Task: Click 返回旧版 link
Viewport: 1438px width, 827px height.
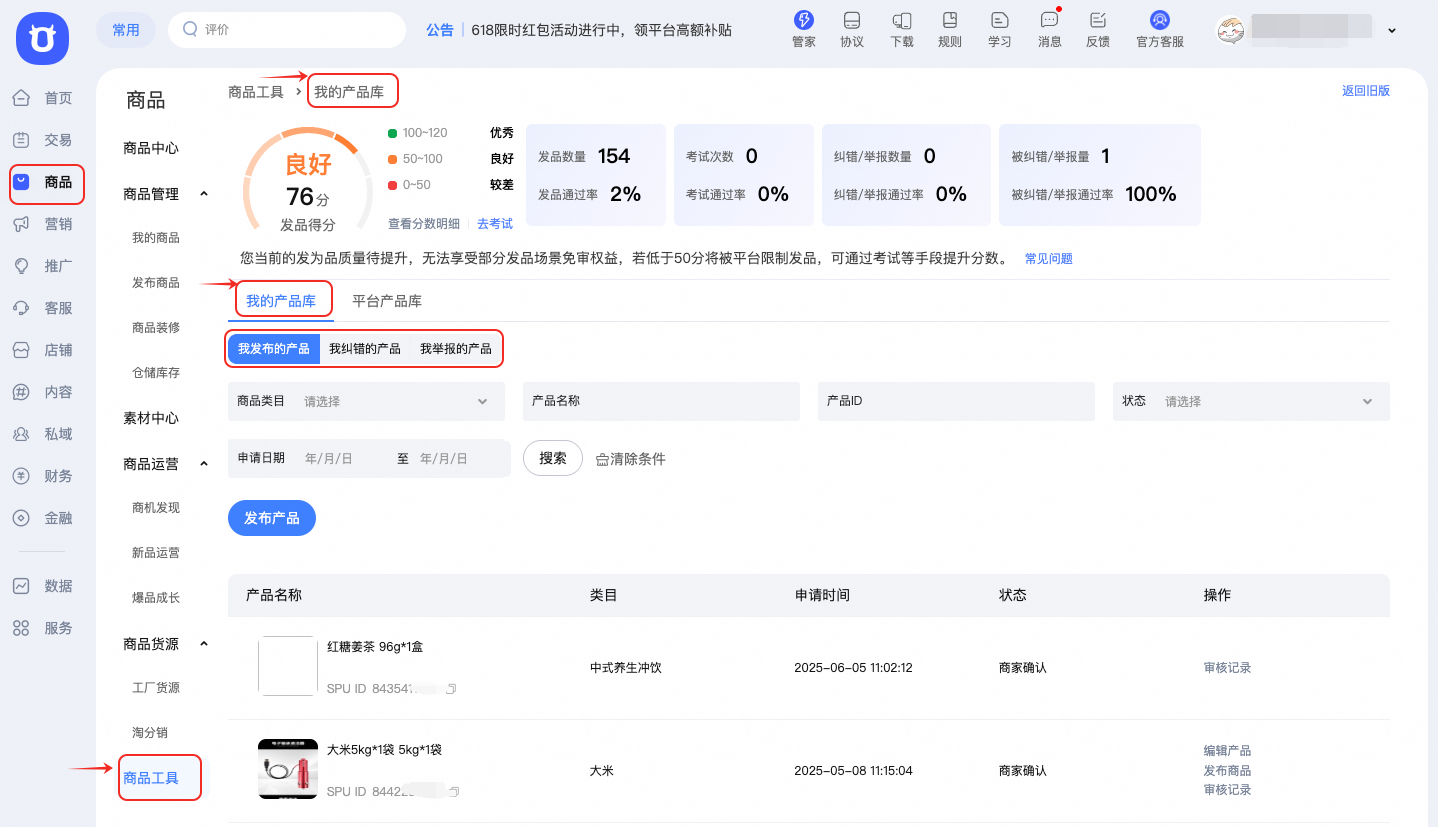Action: [x=1366, y=91]
